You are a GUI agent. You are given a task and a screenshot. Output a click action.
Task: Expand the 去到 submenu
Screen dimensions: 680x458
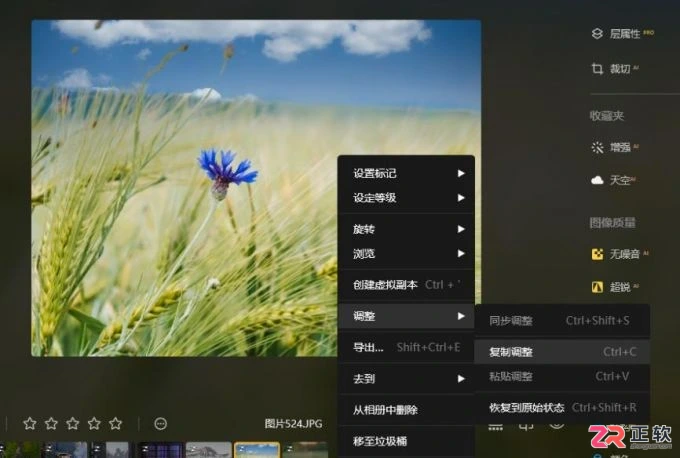pos(406,379)
